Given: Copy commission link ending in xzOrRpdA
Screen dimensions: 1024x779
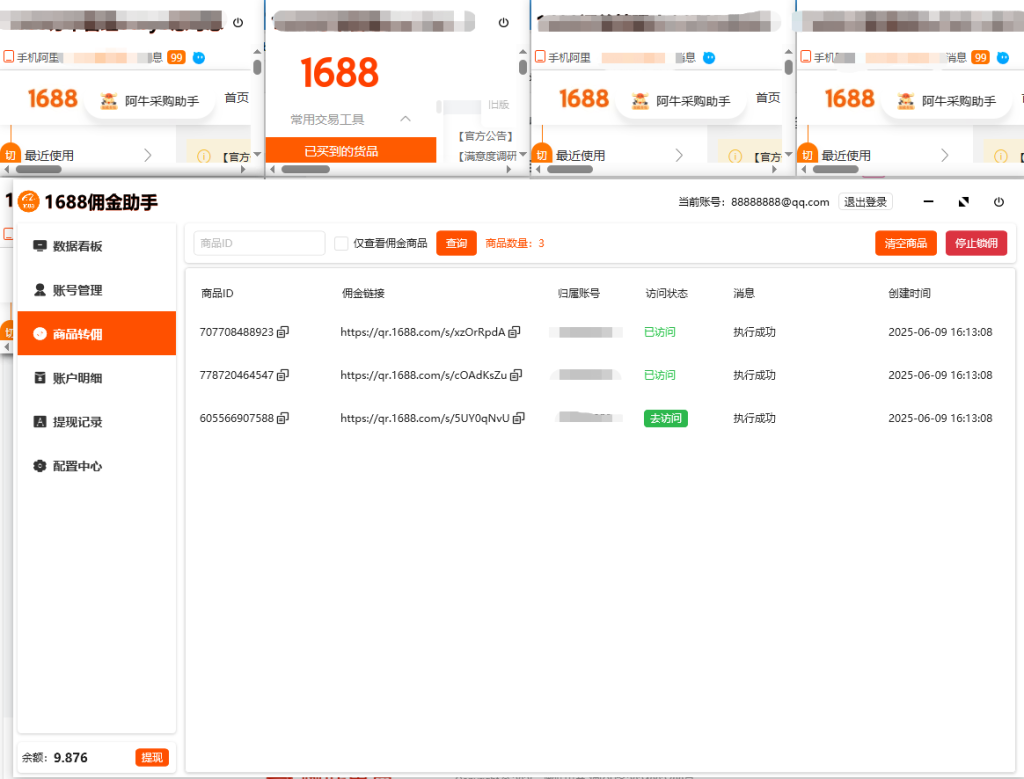Looking at the screenshot, I should click(516, 332).
